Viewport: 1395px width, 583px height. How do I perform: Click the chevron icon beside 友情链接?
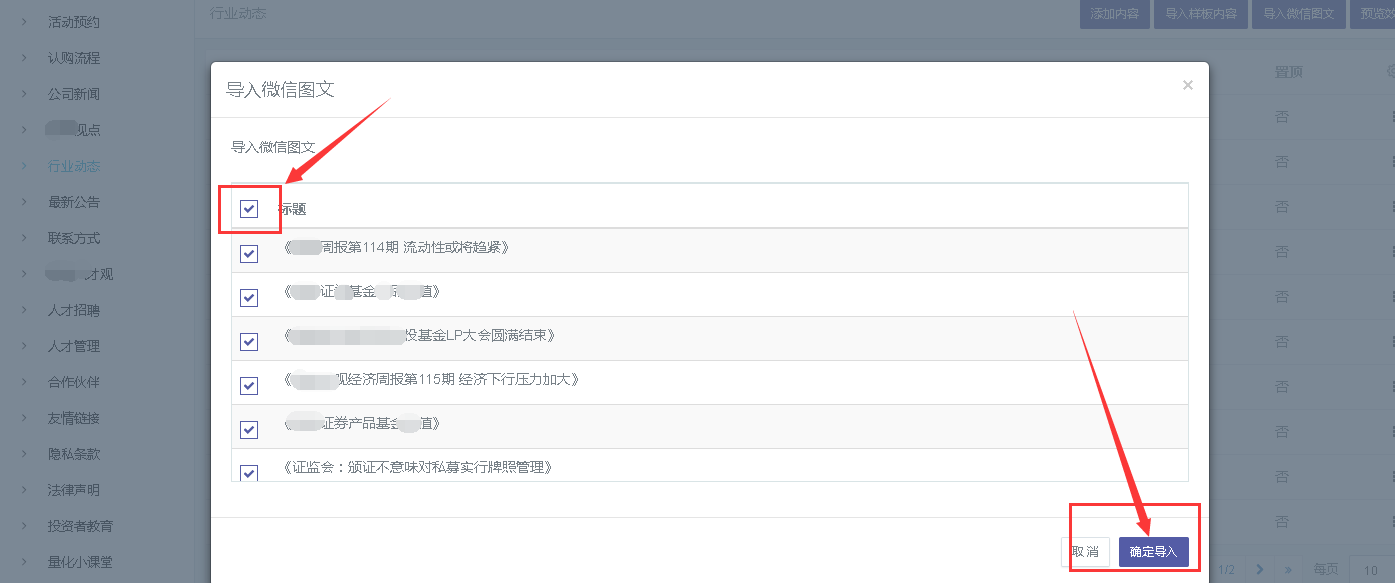[22, 417]
